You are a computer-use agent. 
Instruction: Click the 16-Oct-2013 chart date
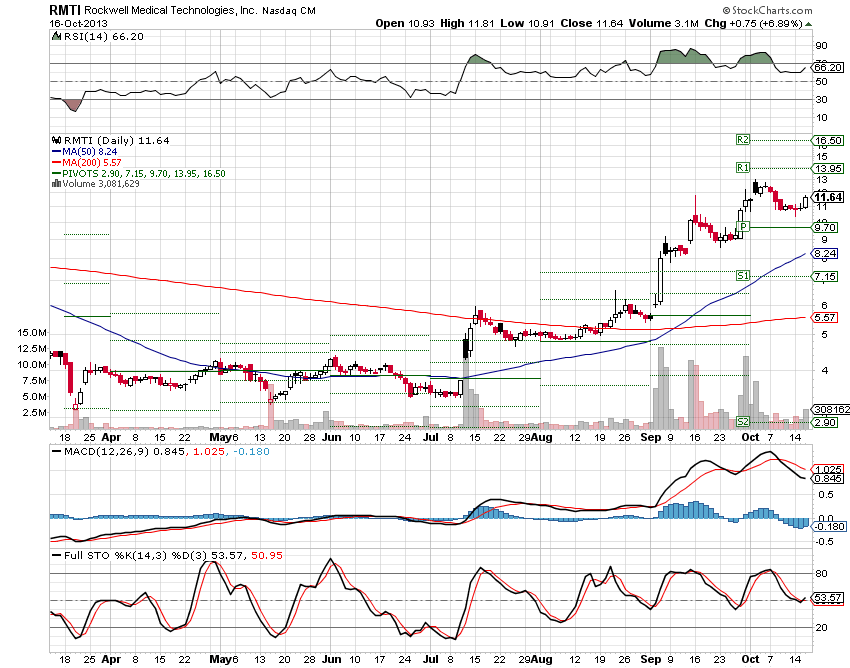pyautogui.click(x=79, y=24)
